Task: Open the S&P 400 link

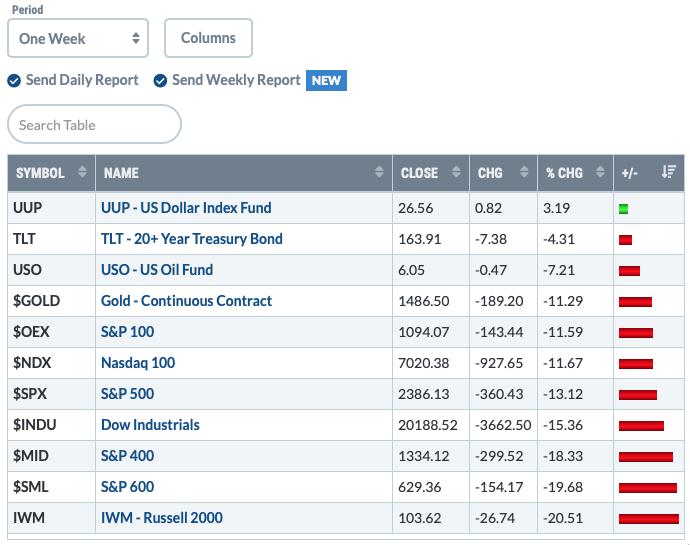Action: coord(128,456)
